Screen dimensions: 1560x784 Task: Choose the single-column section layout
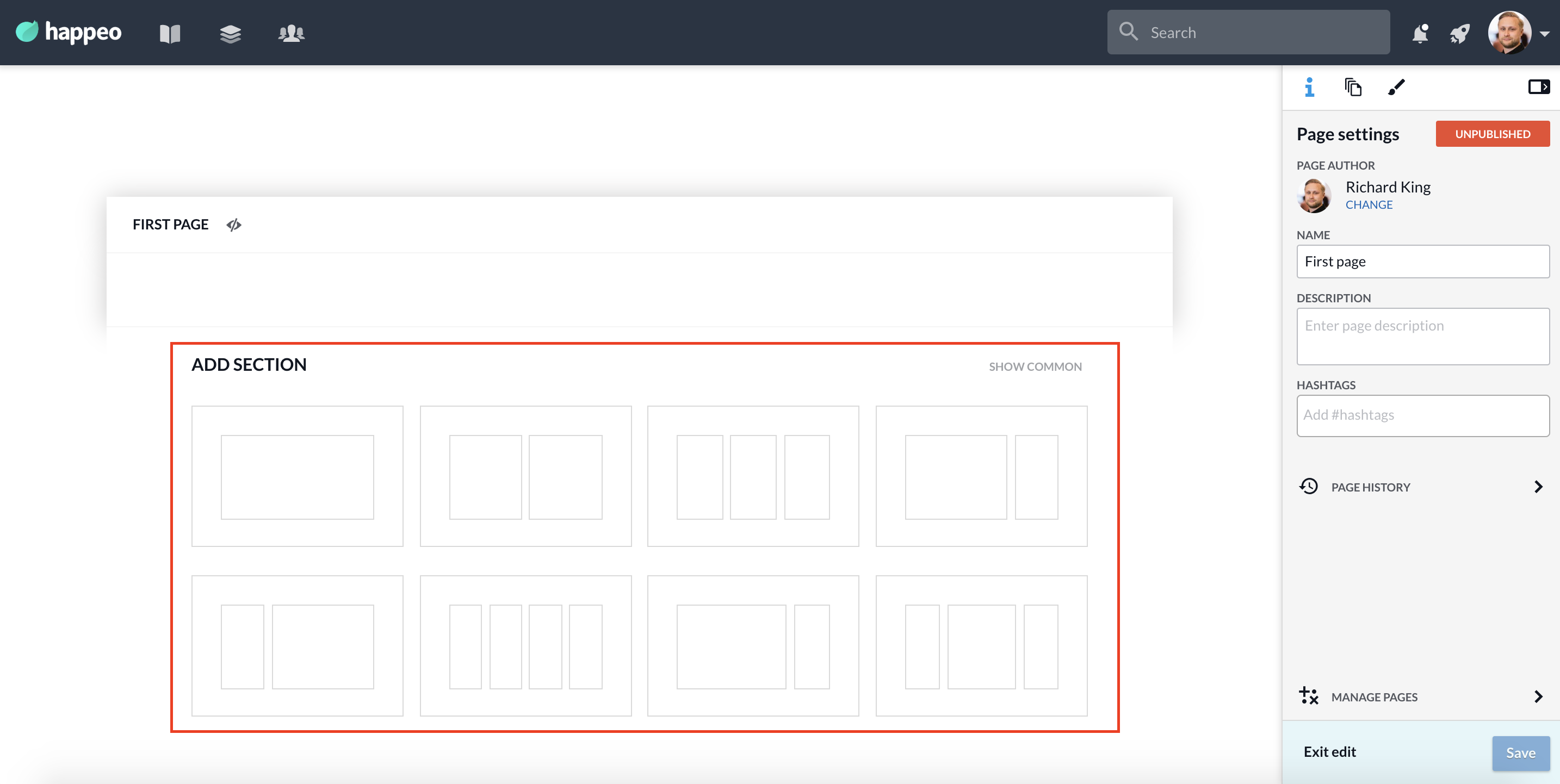click(x=297, y=476)
